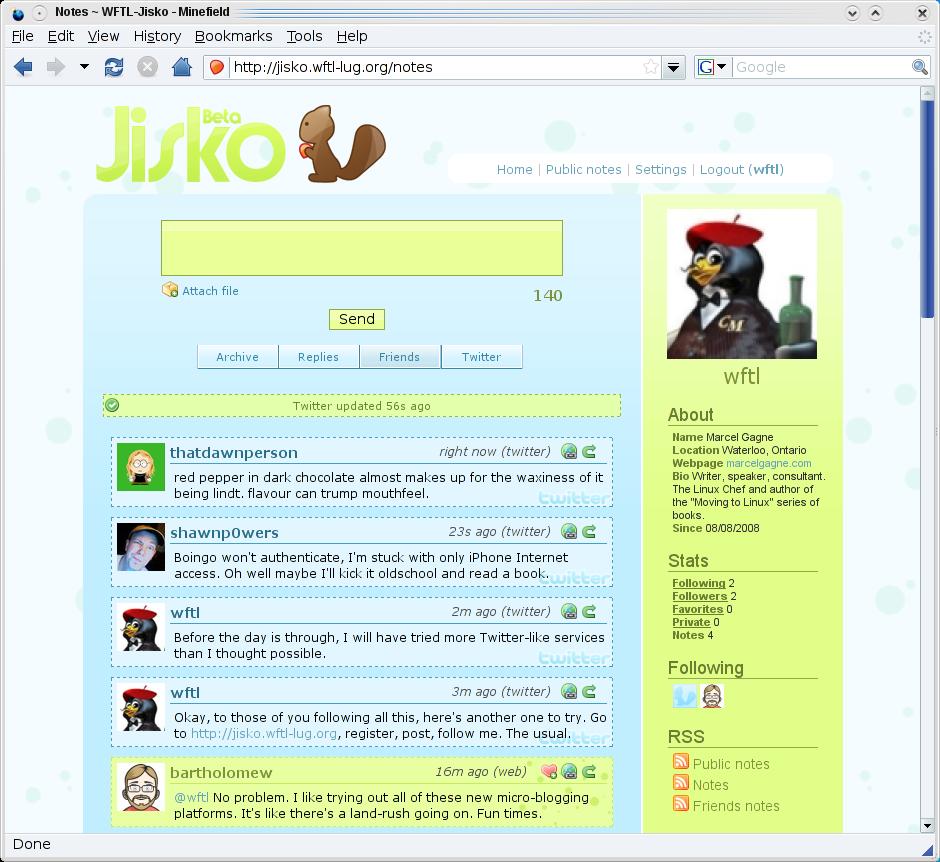Switch to the Replies tab

pos(318,357)
